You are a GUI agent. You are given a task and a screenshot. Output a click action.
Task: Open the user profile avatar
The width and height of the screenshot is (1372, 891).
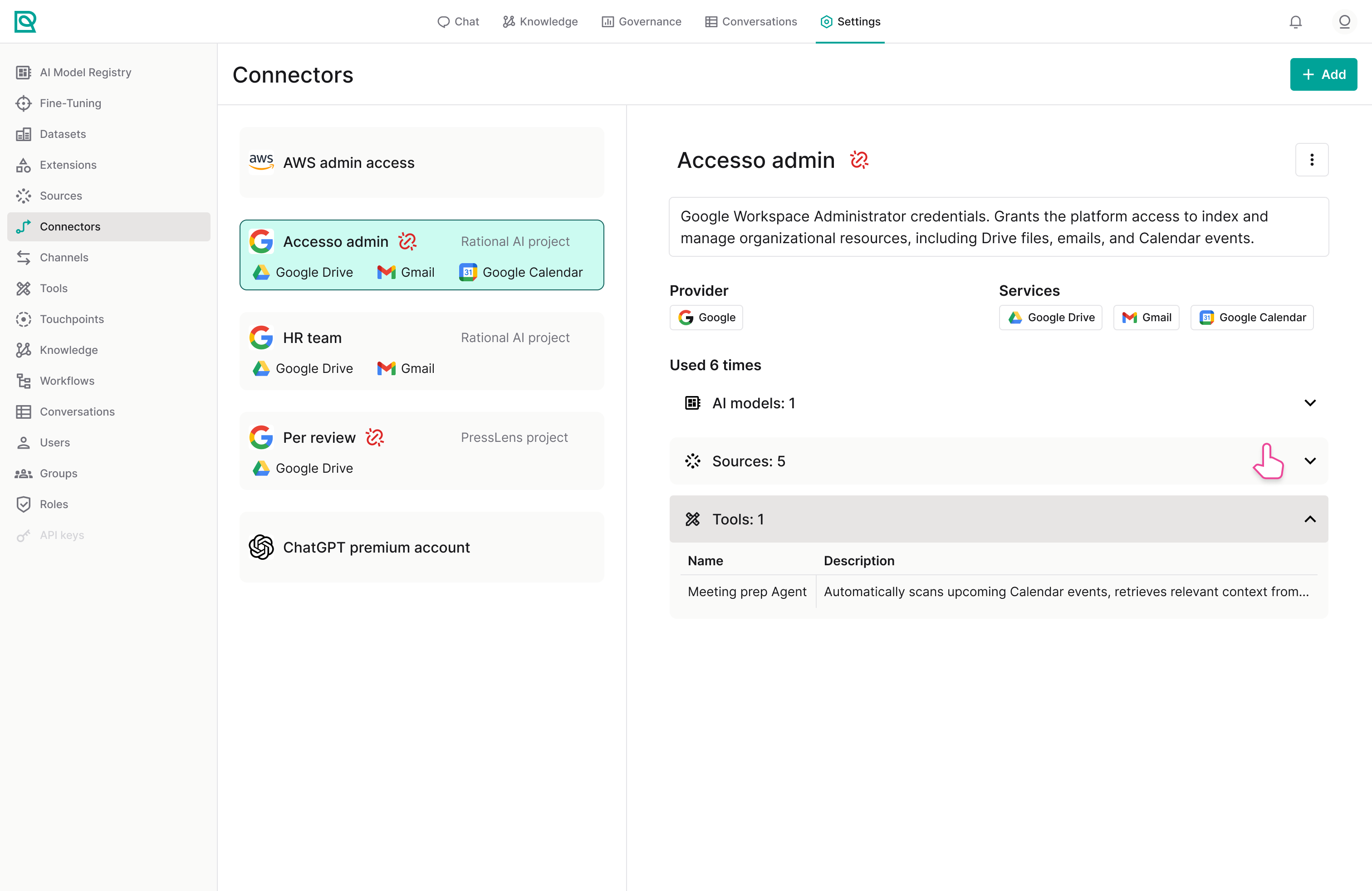(1344, 22)
